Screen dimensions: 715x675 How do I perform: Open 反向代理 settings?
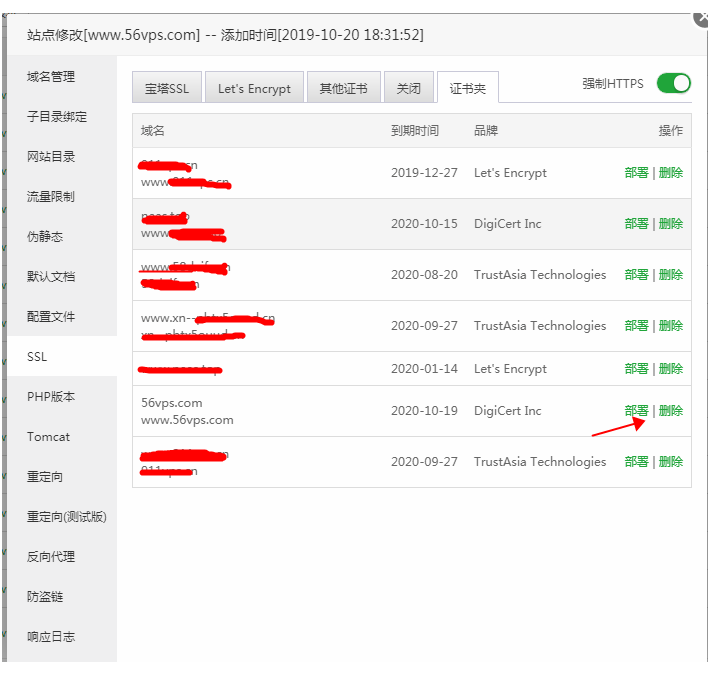pyautogui.click(x=51, y=557)
